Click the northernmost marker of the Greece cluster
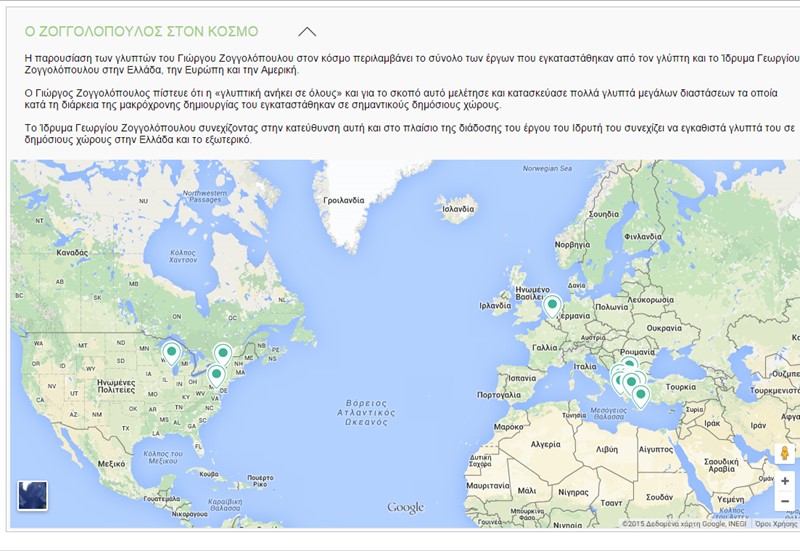Image resolution: width=800 pixels, height=551 pixels. point(628,366)
